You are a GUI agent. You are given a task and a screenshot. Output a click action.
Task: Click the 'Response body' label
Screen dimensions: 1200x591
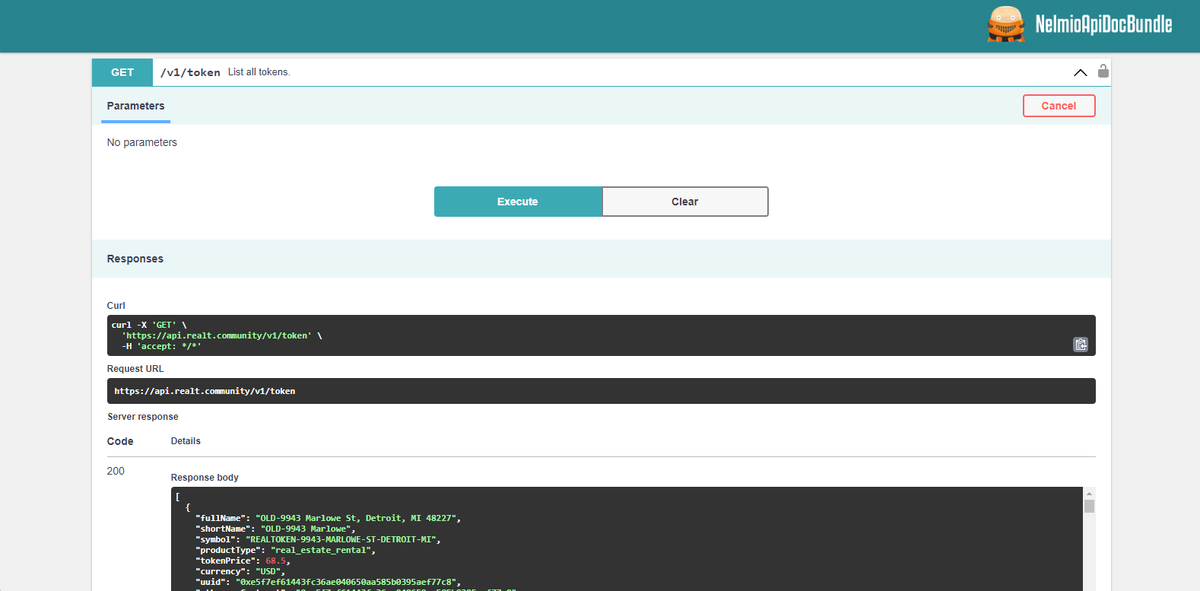tap(205, 478)
